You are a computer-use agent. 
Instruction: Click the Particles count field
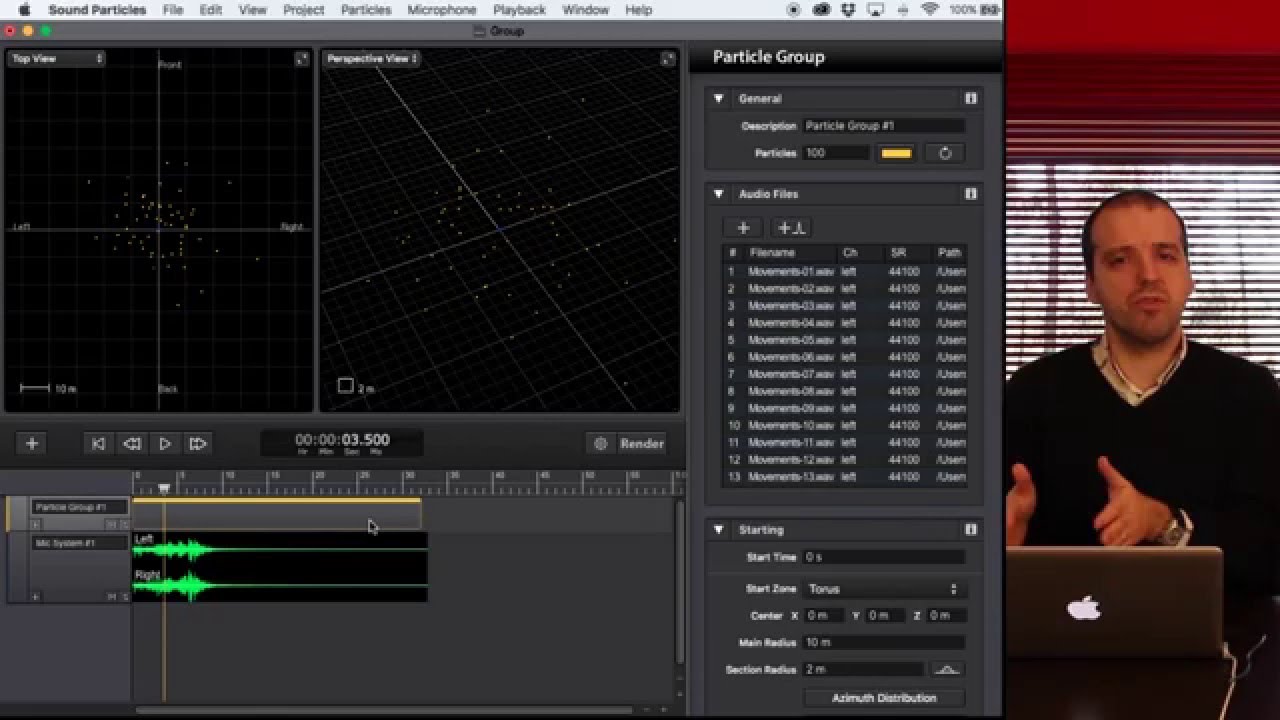(836, 153)
